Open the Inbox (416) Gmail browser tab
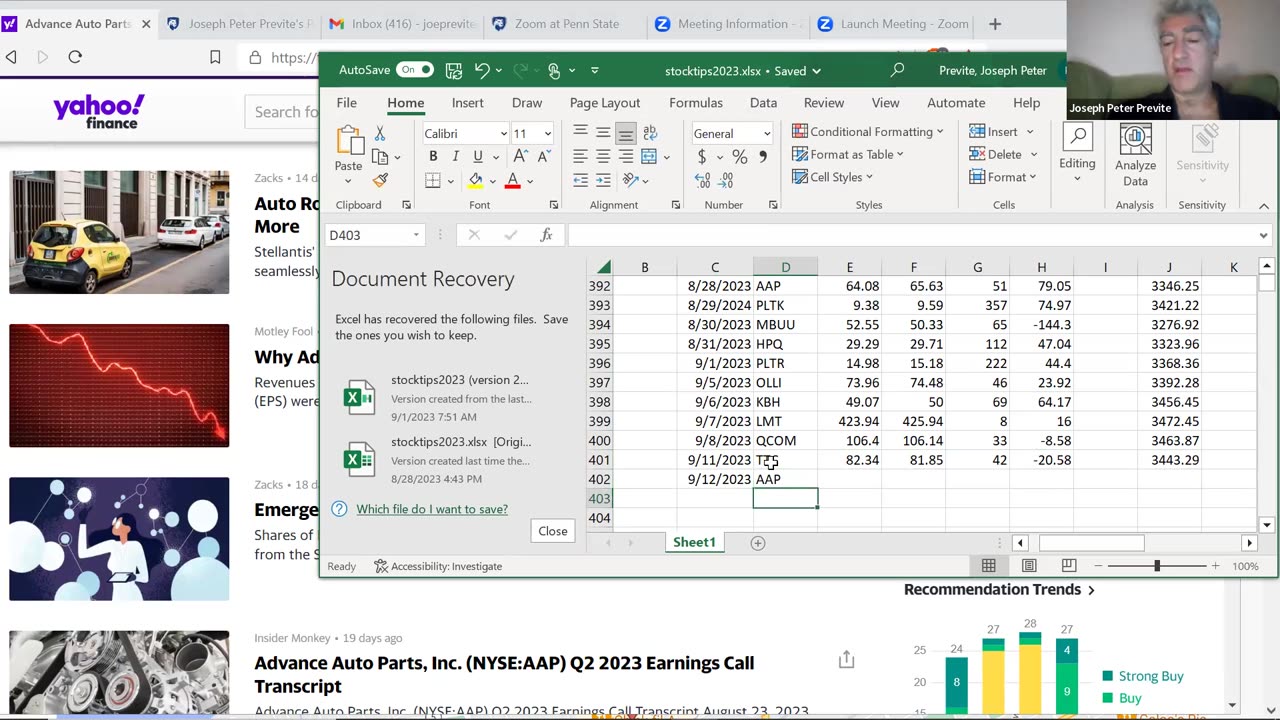1280x720 pixels. pos(402,24)
